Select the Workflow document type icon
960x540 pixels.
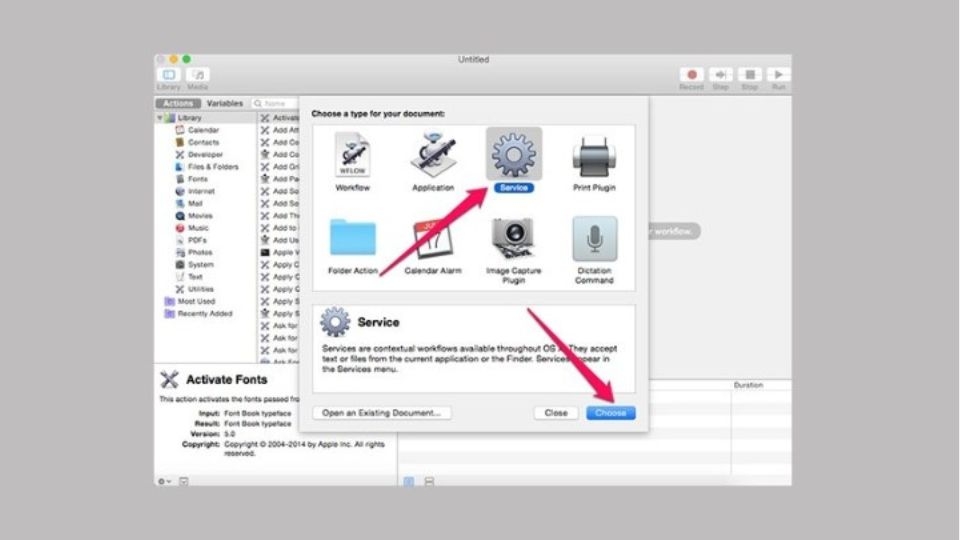(x=352, y=156)
